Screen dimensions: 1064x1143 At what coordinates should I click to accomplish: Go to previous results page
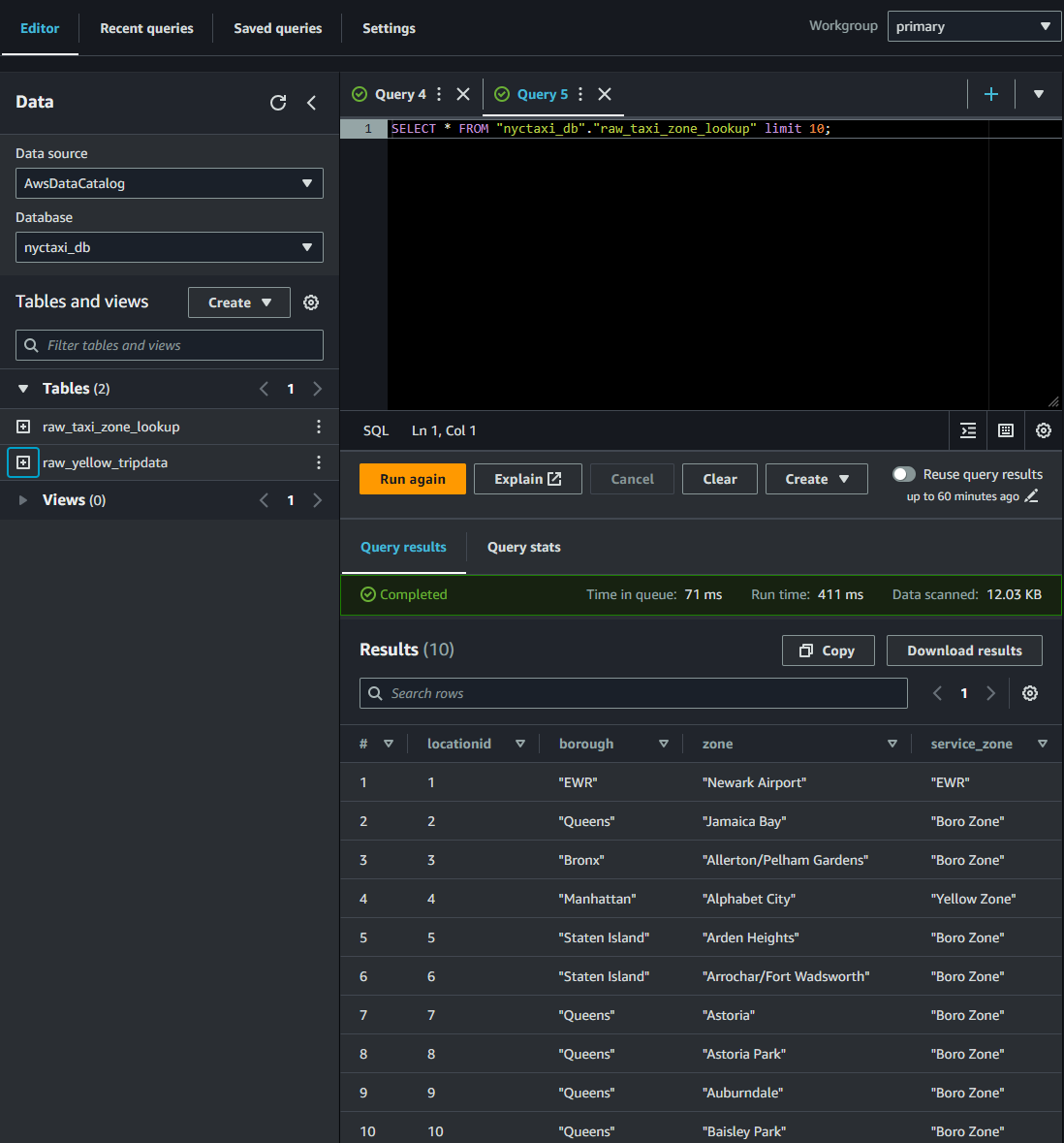937,693
